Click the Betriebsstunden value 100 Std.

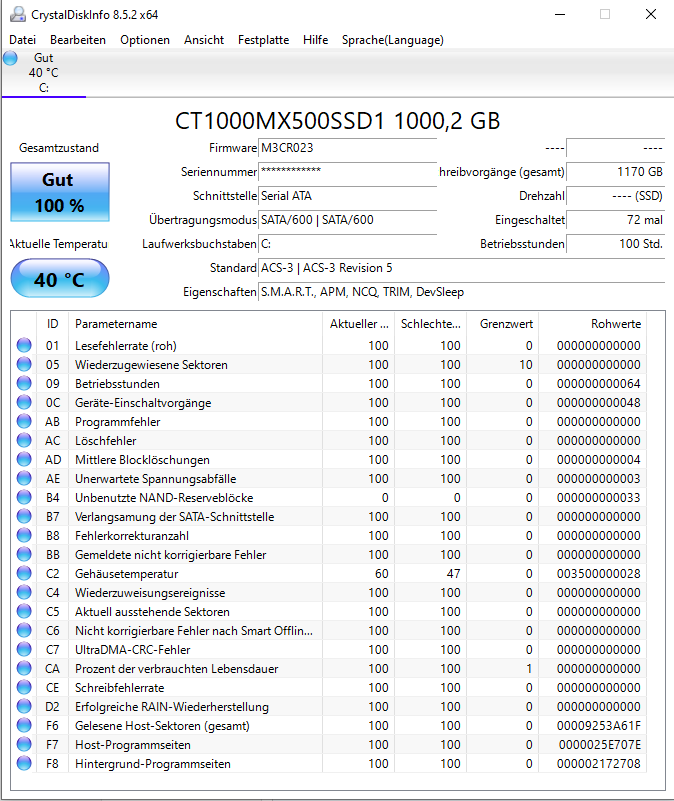coord(615,244)
